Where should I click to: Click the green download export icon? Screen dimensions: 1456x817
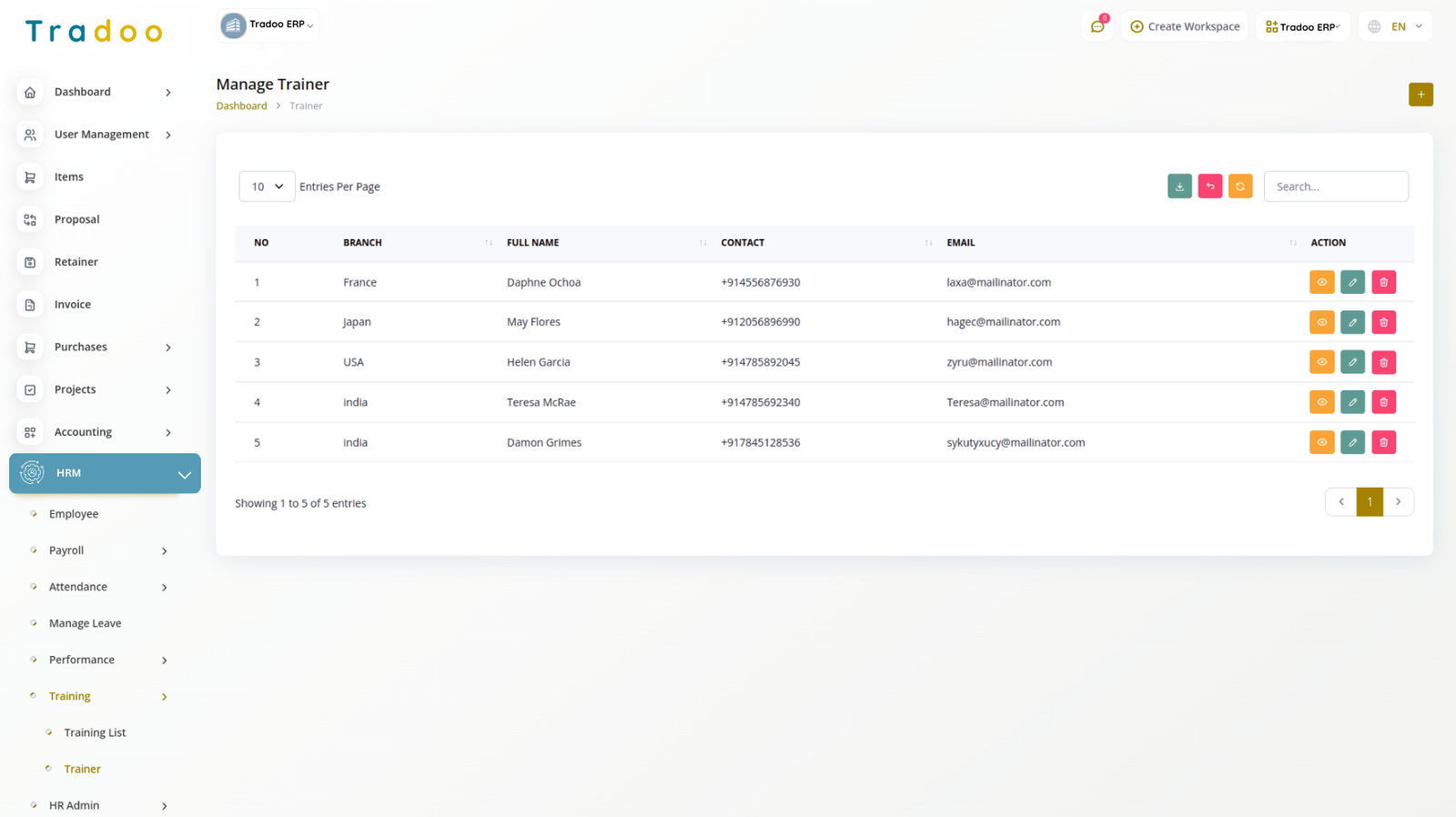(1179, 187)
